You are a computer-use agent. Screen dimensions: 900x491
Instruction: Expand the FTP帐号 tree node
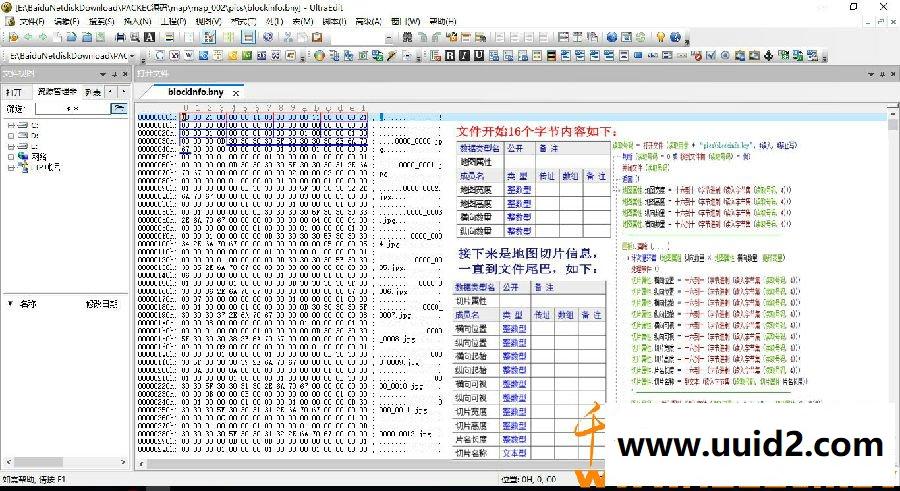click(x=10, y=168)
